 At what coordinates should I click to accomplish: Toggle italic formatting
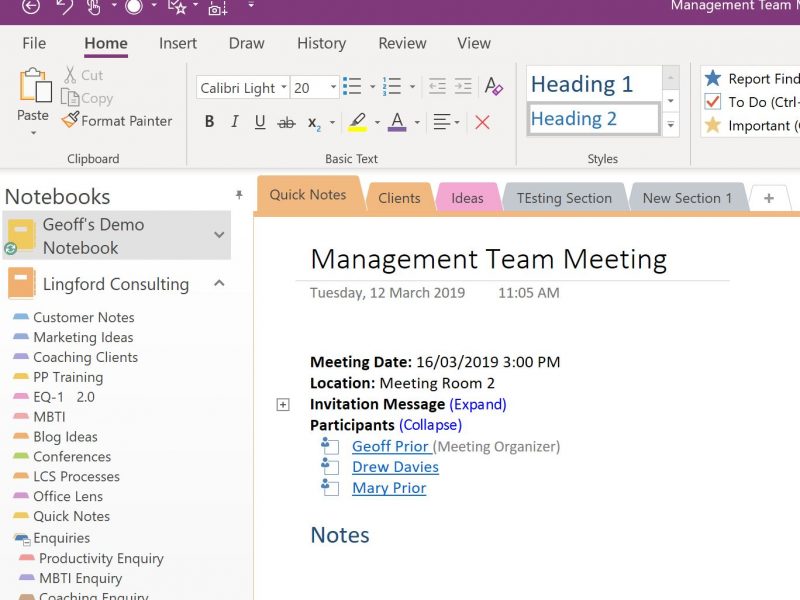point(234,121)
